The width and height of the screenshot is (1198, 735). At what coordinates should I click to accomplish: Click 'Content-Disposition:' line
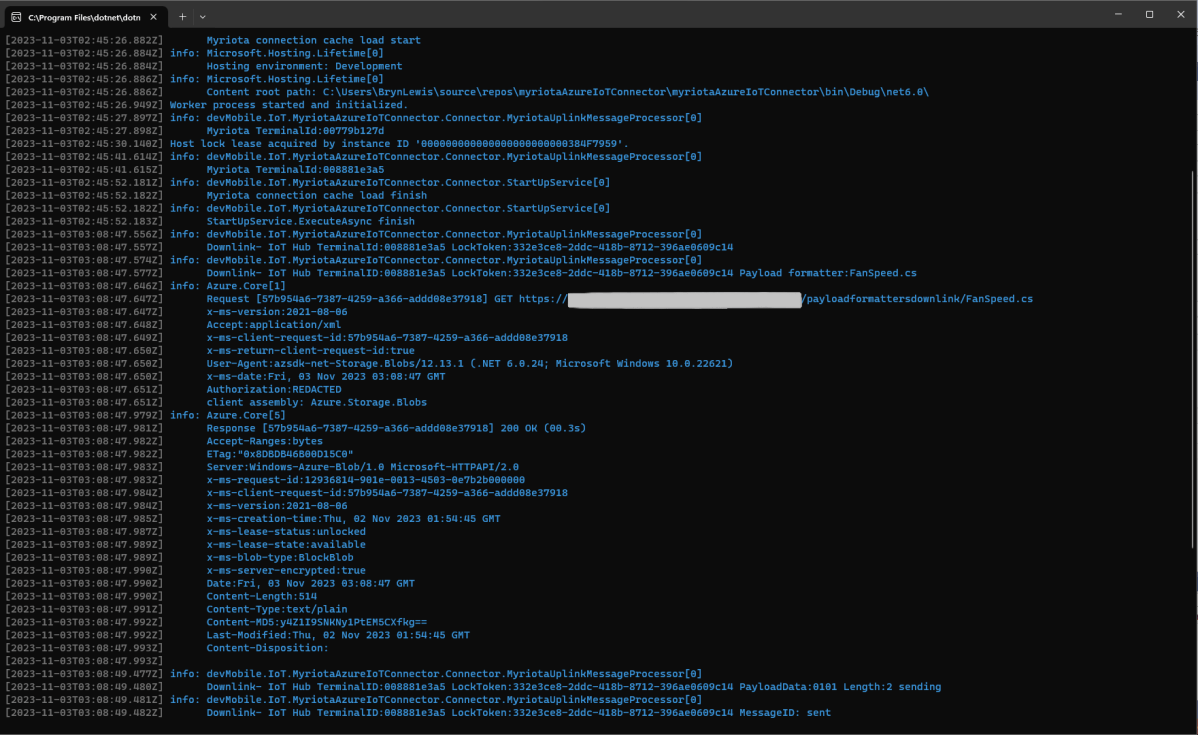267,649
